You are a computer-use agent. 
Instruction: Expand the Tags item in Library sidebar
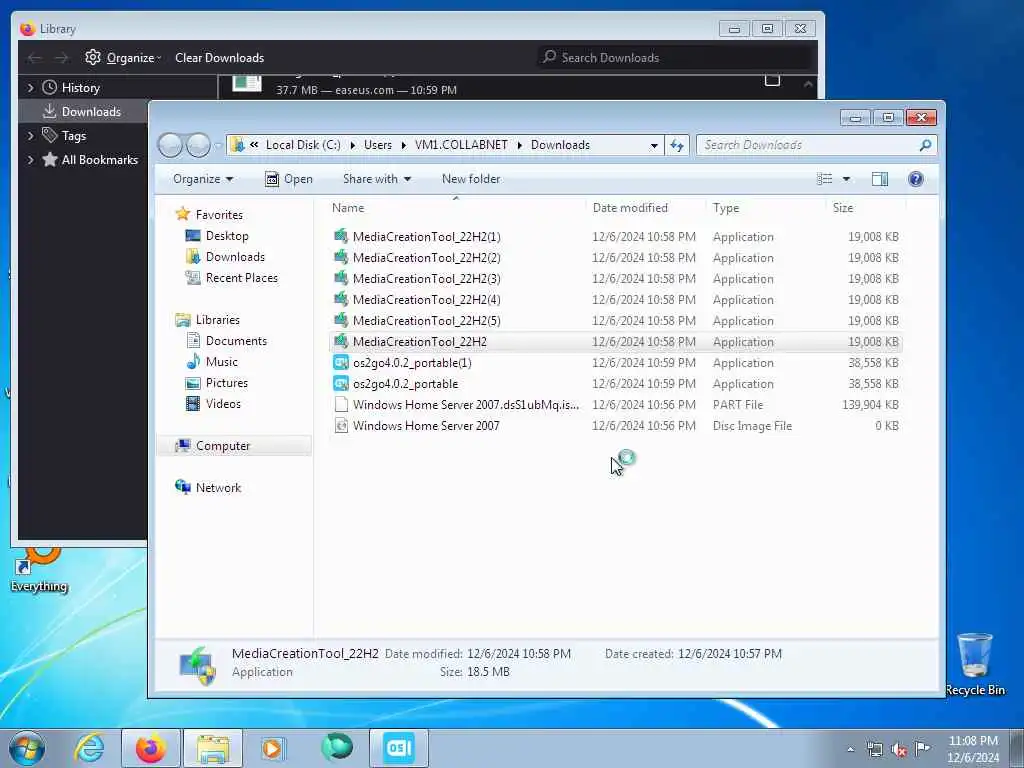point(30,136)
